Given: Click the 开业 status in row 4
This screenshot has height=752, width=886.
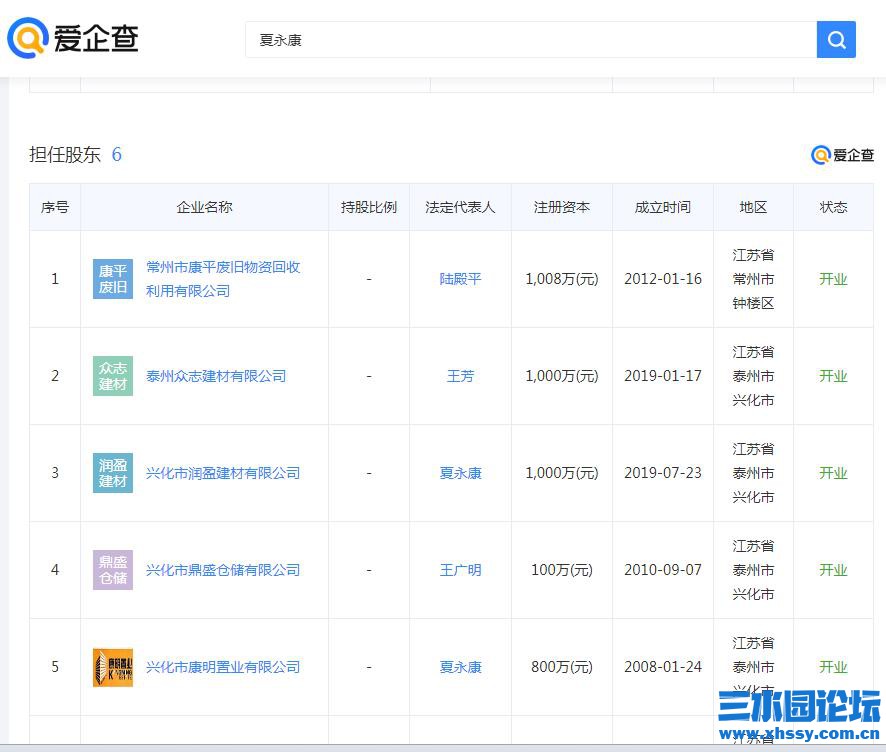Looking at the screenshot, I should [x=833, y=570].
